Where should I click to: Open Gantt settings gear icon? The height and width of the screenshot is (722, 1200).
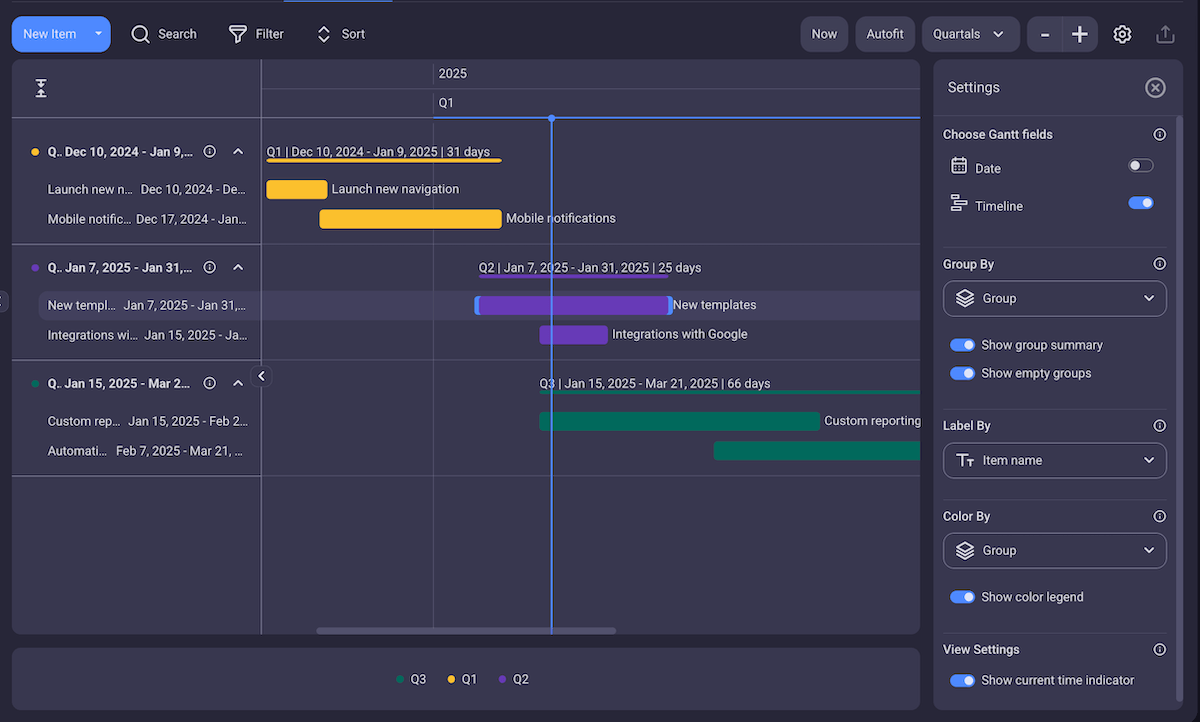1122,34
